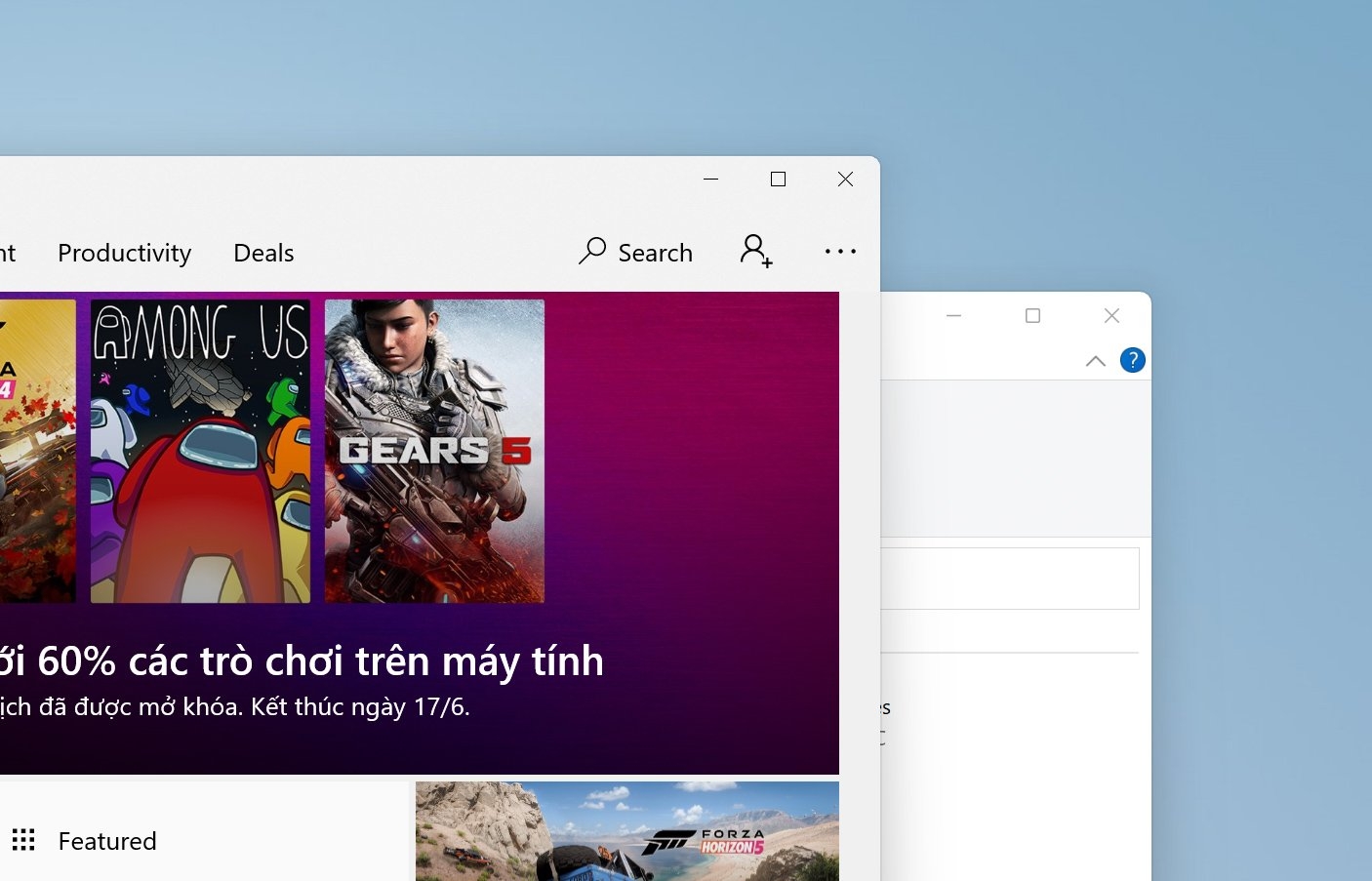
Task: Click the magnifier icon beside Search
Action: (x=592, y=252)
